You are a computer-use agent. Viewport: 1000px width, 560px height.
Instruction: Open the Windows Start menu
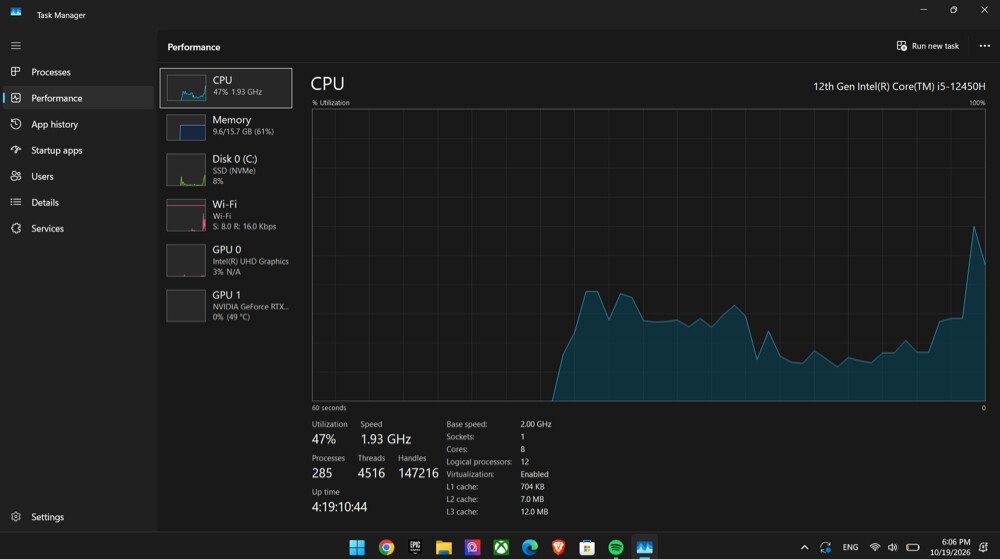coord(357,547)
